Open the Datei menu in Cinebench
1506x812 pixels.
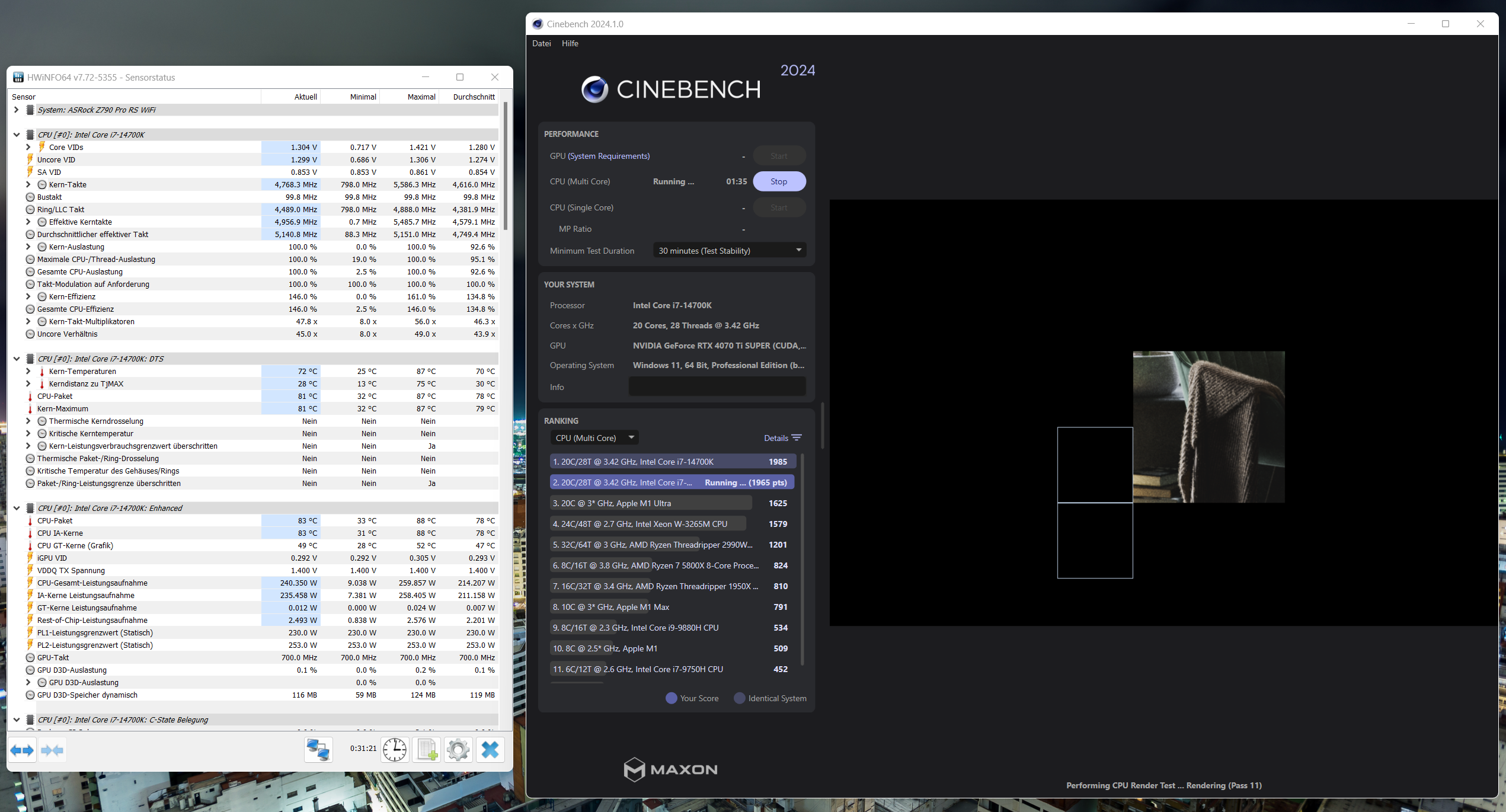(541, 43)
